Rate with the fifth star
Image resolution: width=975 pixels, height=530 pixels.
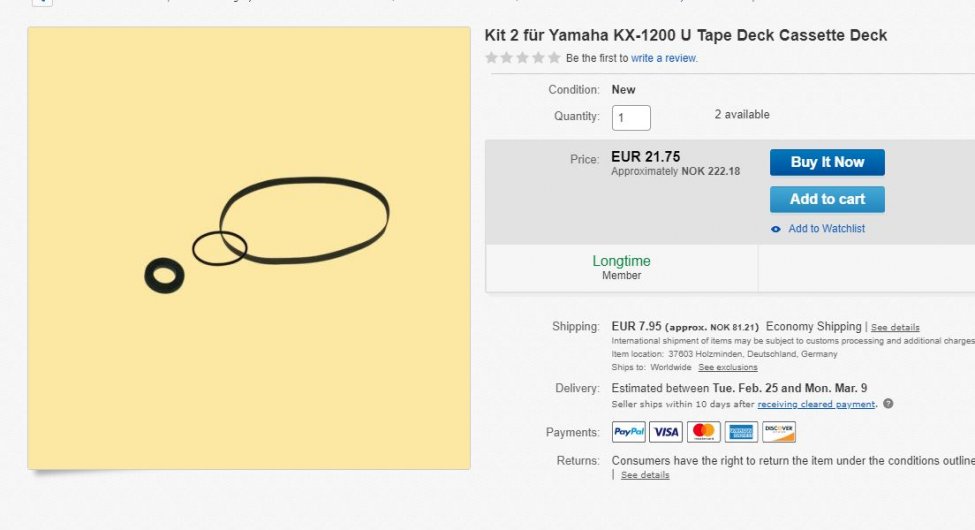554,58
